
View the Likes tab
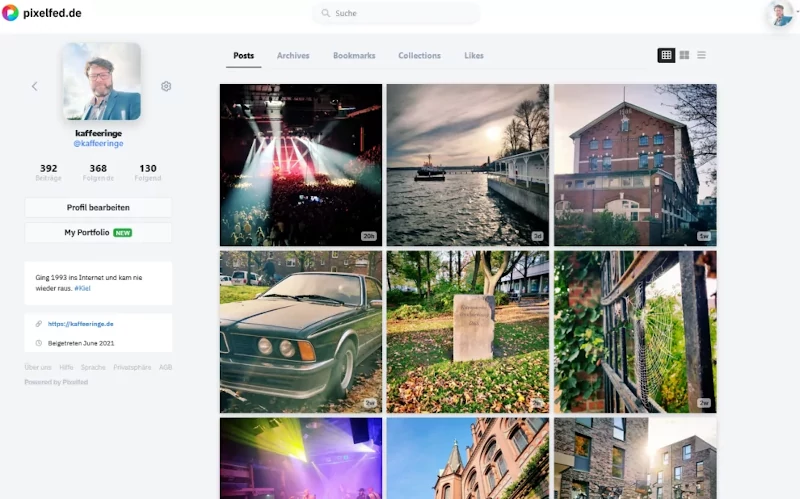(x=473, y=56)
